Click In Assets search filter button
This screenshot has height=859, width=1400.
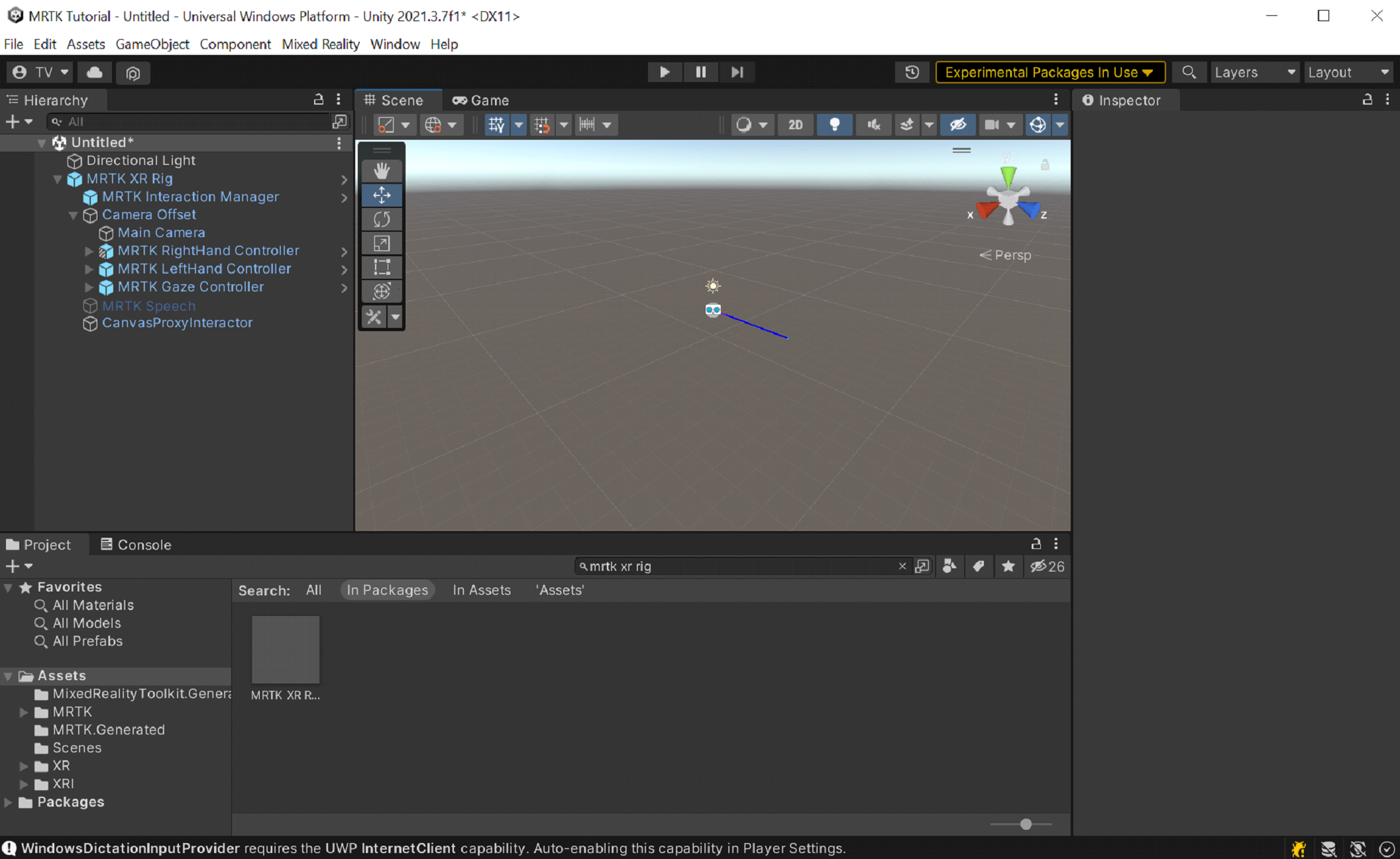[x=481, y=590]
